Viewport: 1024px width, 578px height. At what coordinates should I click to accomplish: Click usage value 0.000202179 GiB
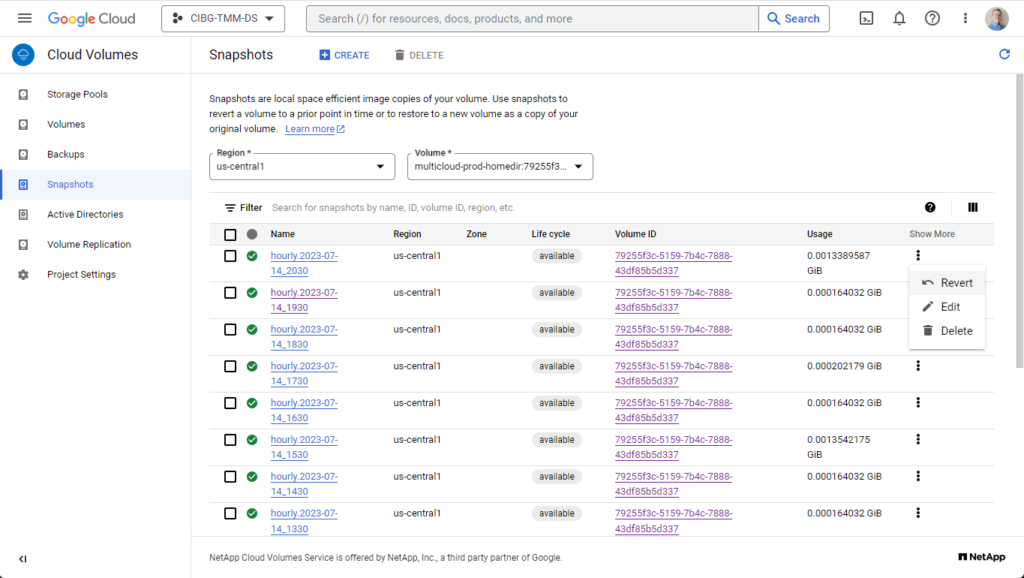844,366
